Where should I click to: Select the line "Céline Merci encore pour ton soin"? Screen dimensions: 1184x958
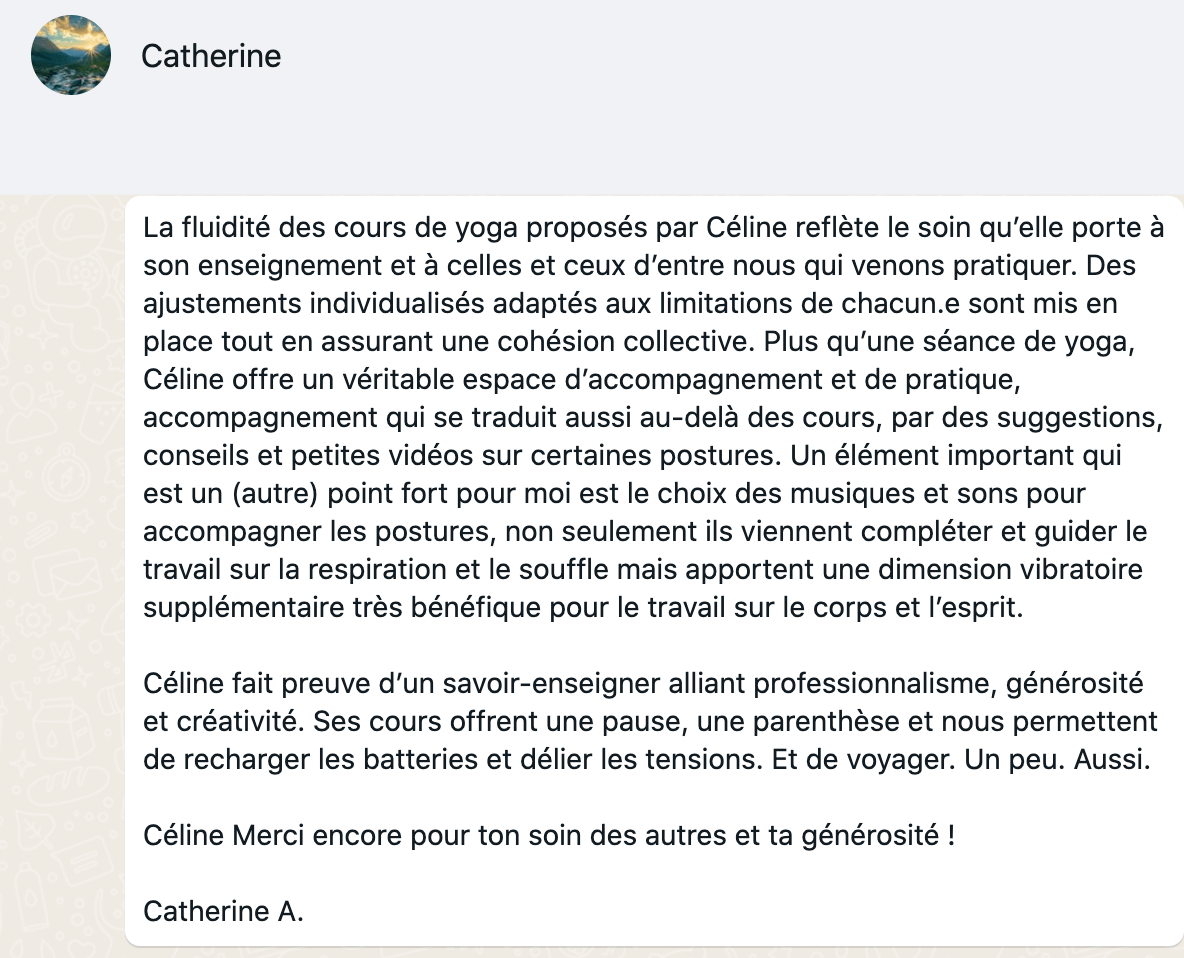tap(549, 836)
